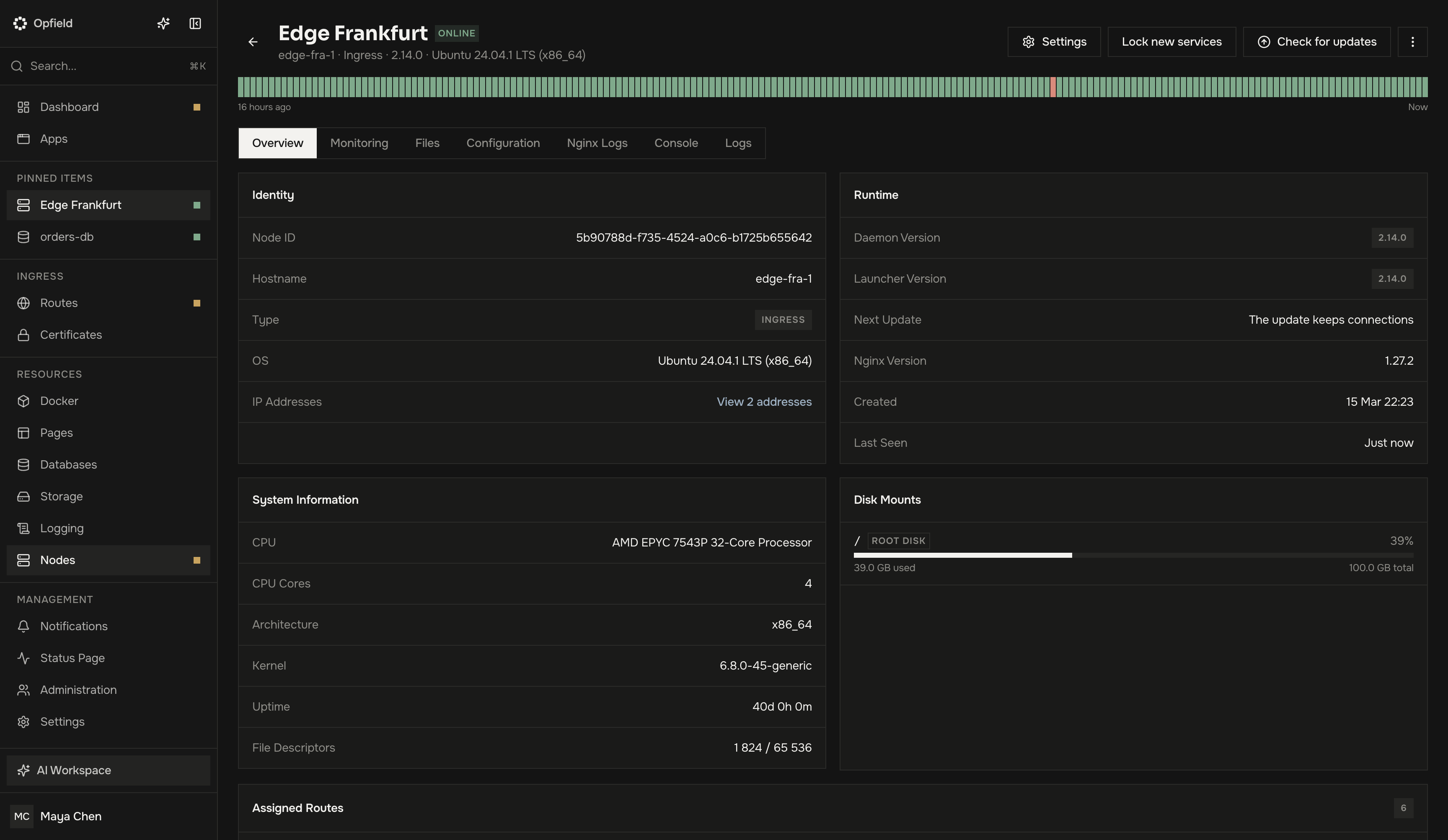The image size is (1448, 840).
Task: Click the red segment in uptime timeline
Action: click(1053, 87)
